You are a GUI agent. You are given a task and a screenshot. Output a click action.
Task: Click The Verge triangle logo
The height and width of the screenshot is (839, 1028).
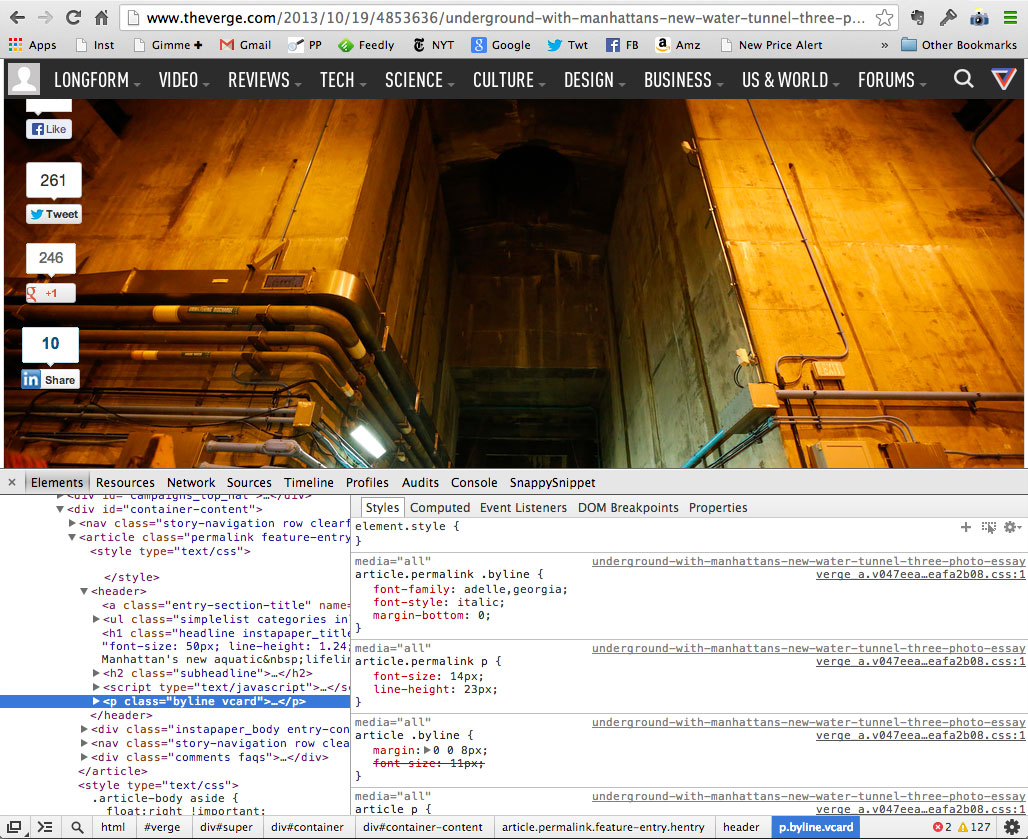(1004, 79)
